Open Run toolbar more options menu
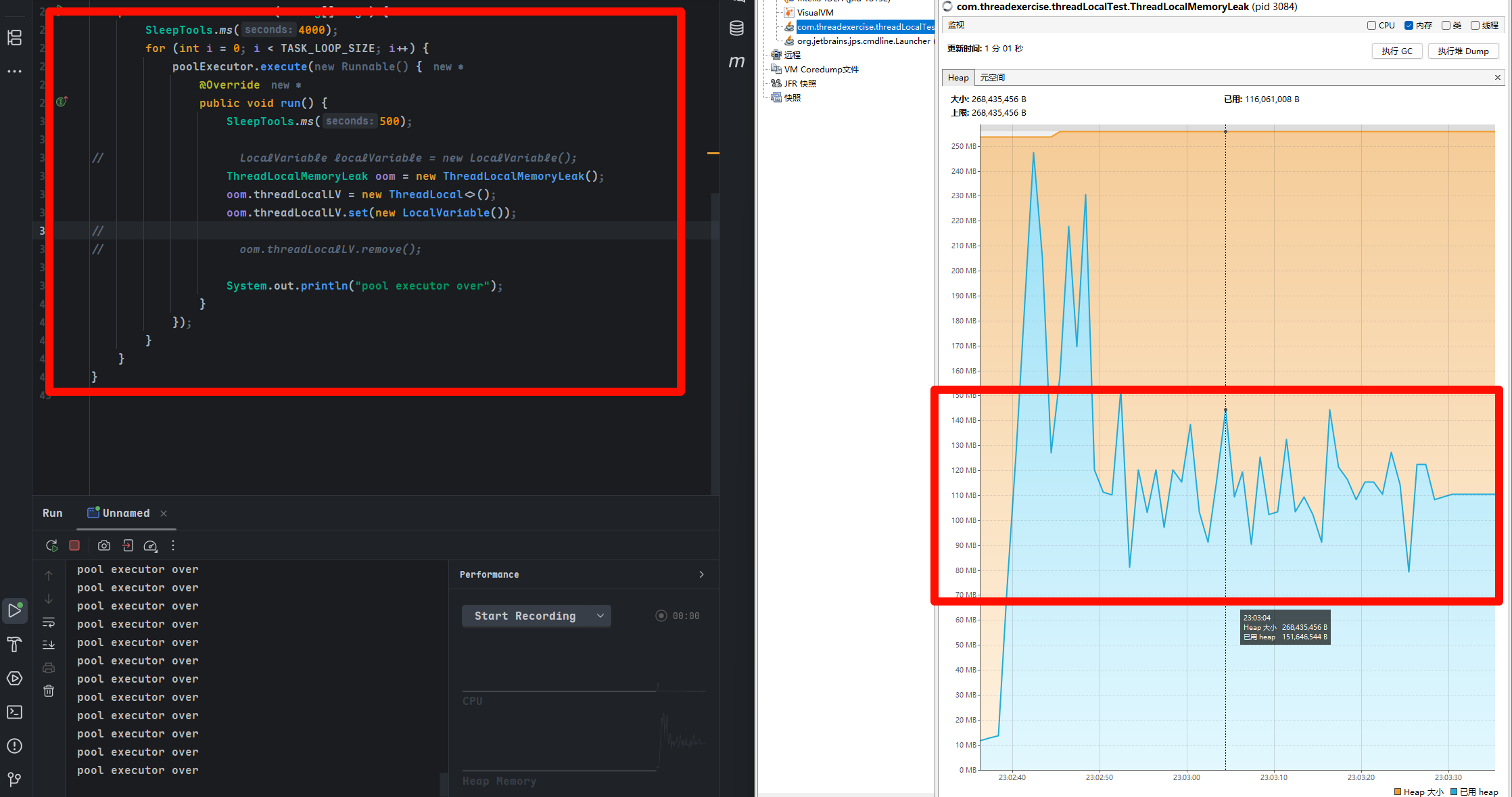Screen dimensions: 1512x797 click(173, 545)
